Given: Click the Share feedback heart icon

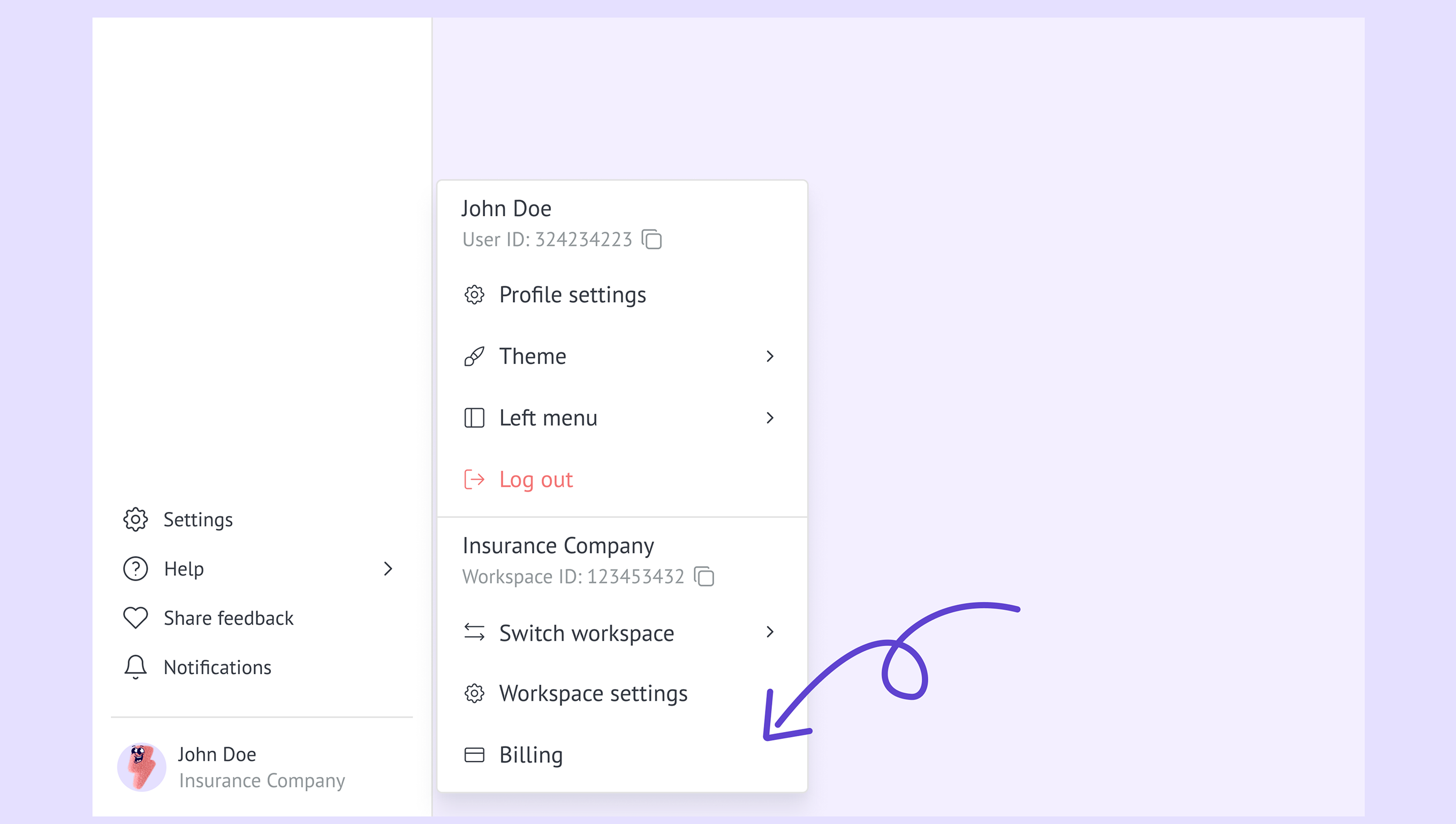Looking at the screenshot, I should (135, 618).
